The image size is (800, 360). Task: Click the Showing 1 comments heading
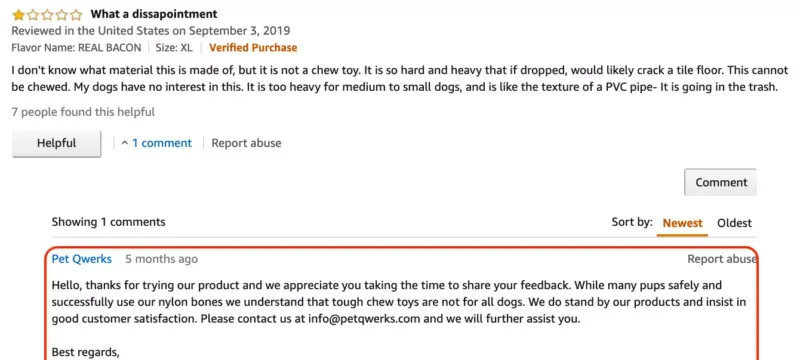pyautogui.click(x=108, y=222)
